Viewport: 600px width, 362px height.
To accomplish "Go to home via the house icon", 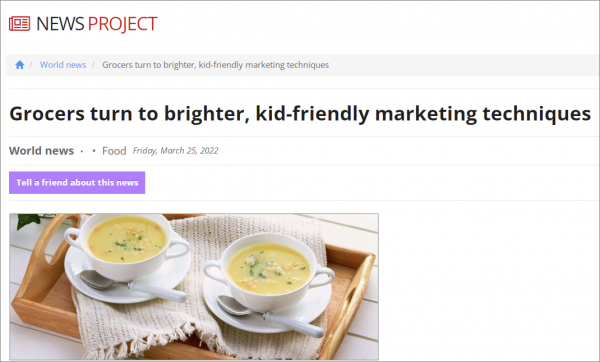I will point(20,65).
